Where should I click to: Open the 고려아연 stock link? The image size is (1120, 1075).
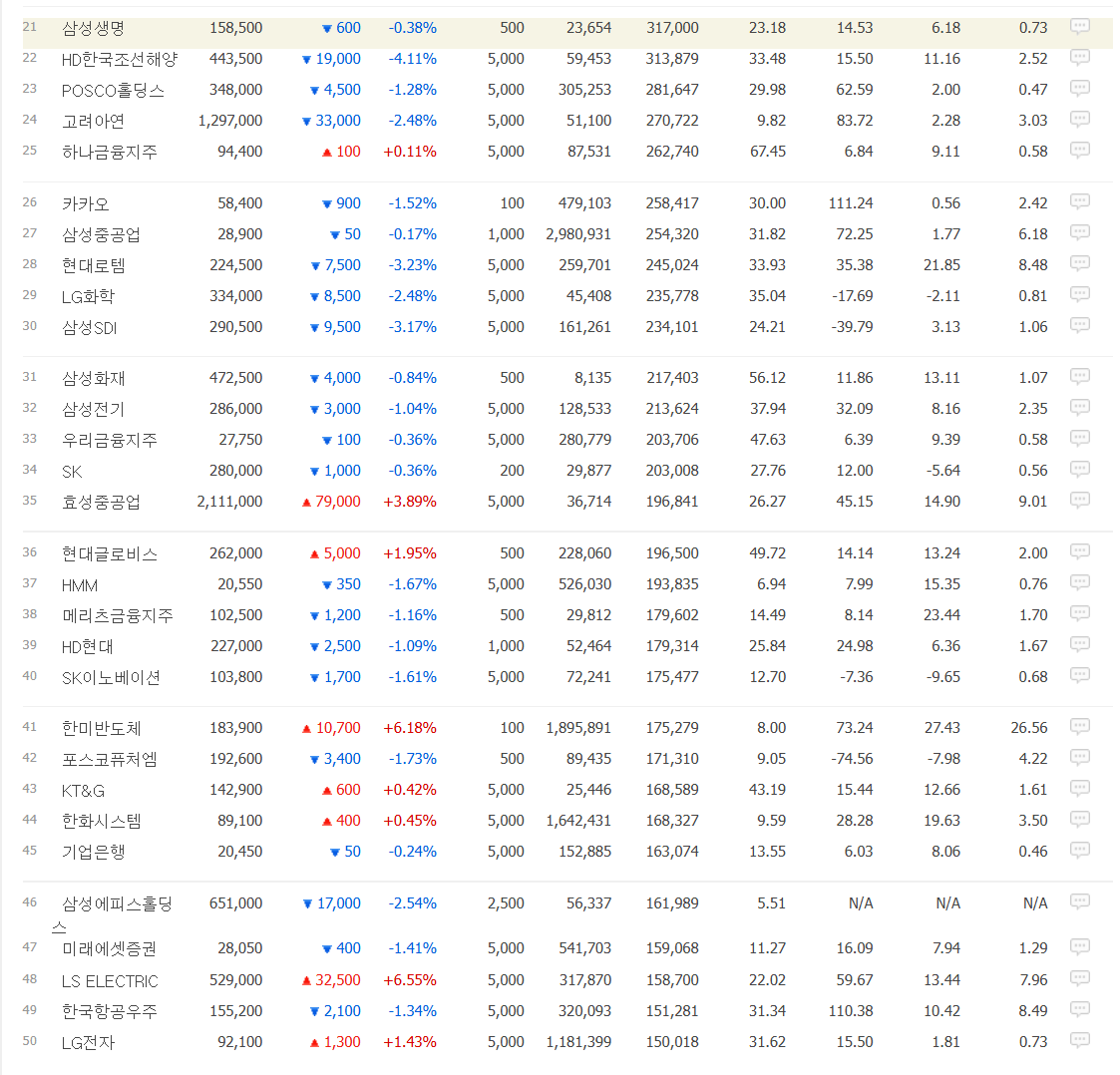click(93, 121)
